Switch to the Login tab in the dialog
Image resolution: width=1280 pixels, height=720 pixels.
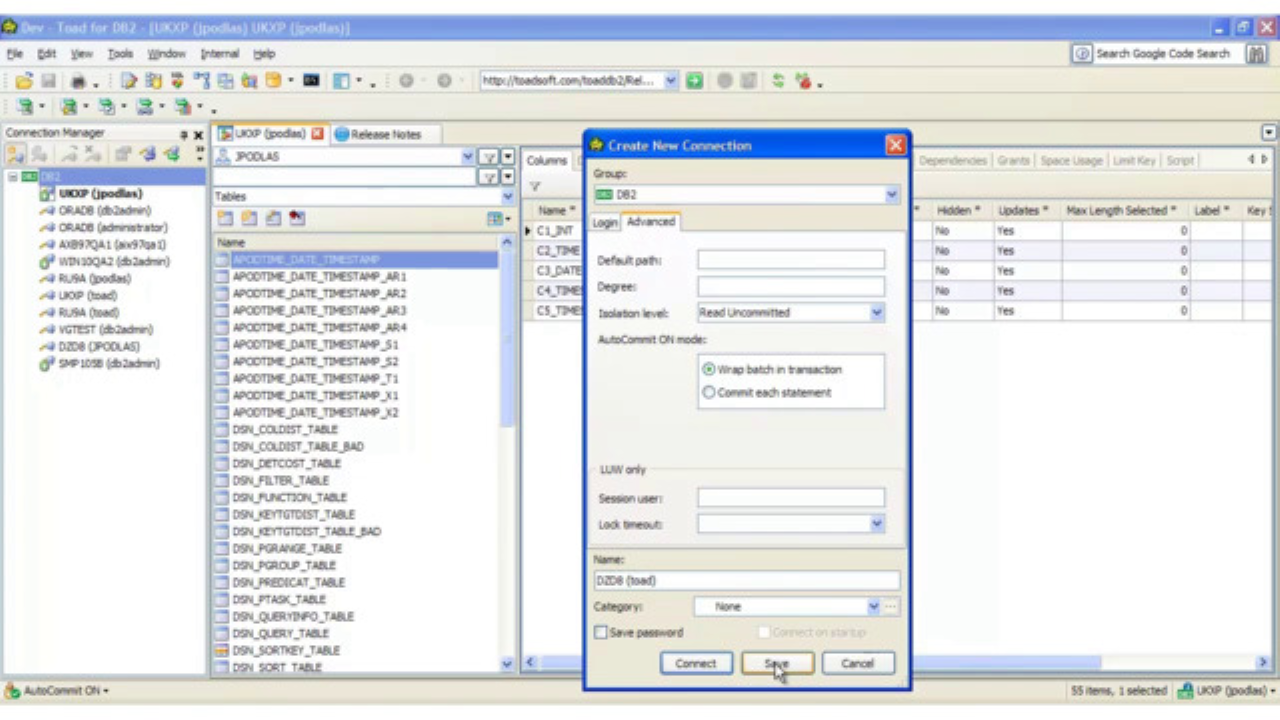pyautogui.click(x=604, y=222)
